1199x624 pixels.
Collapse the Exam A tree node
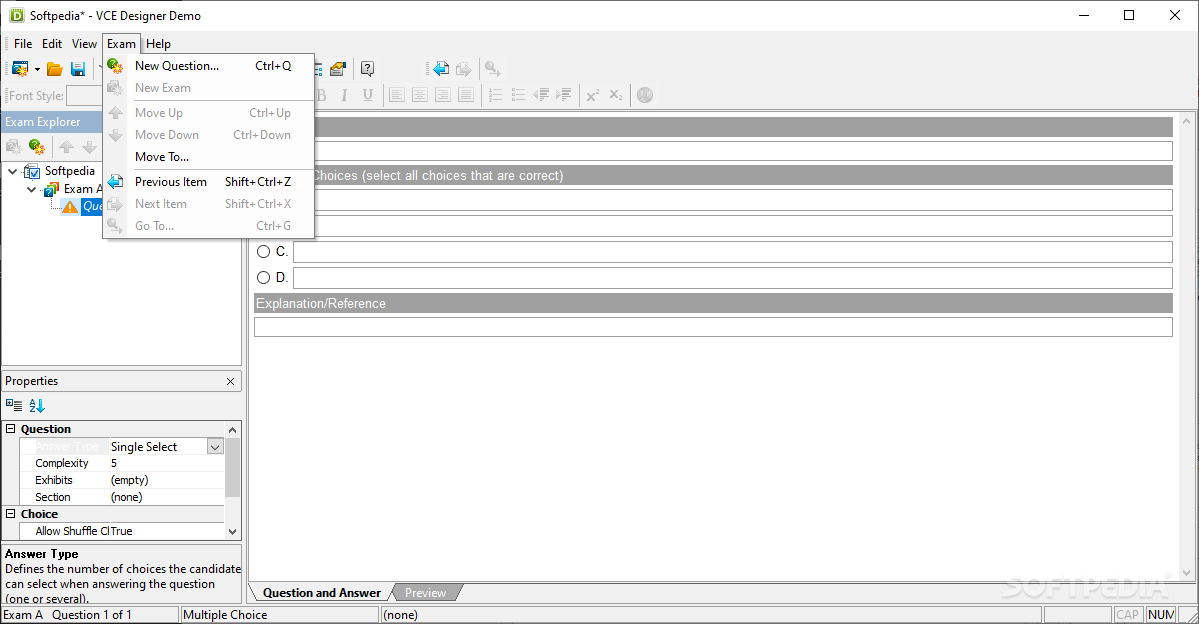pos(31,189)
